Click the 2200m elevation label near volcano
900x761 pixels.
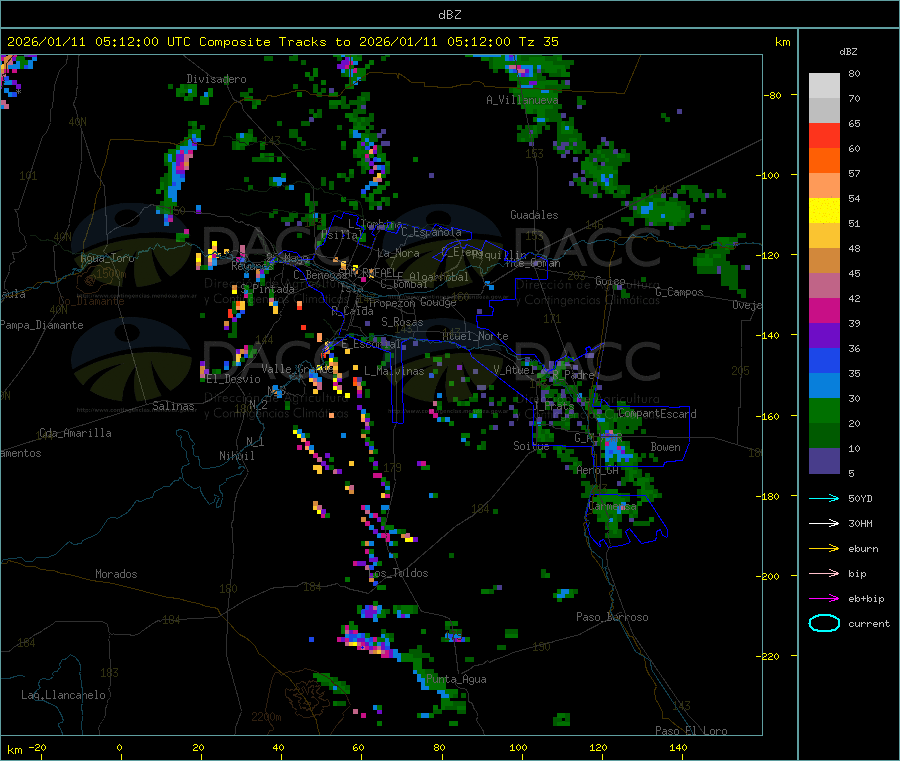[266, 717]
